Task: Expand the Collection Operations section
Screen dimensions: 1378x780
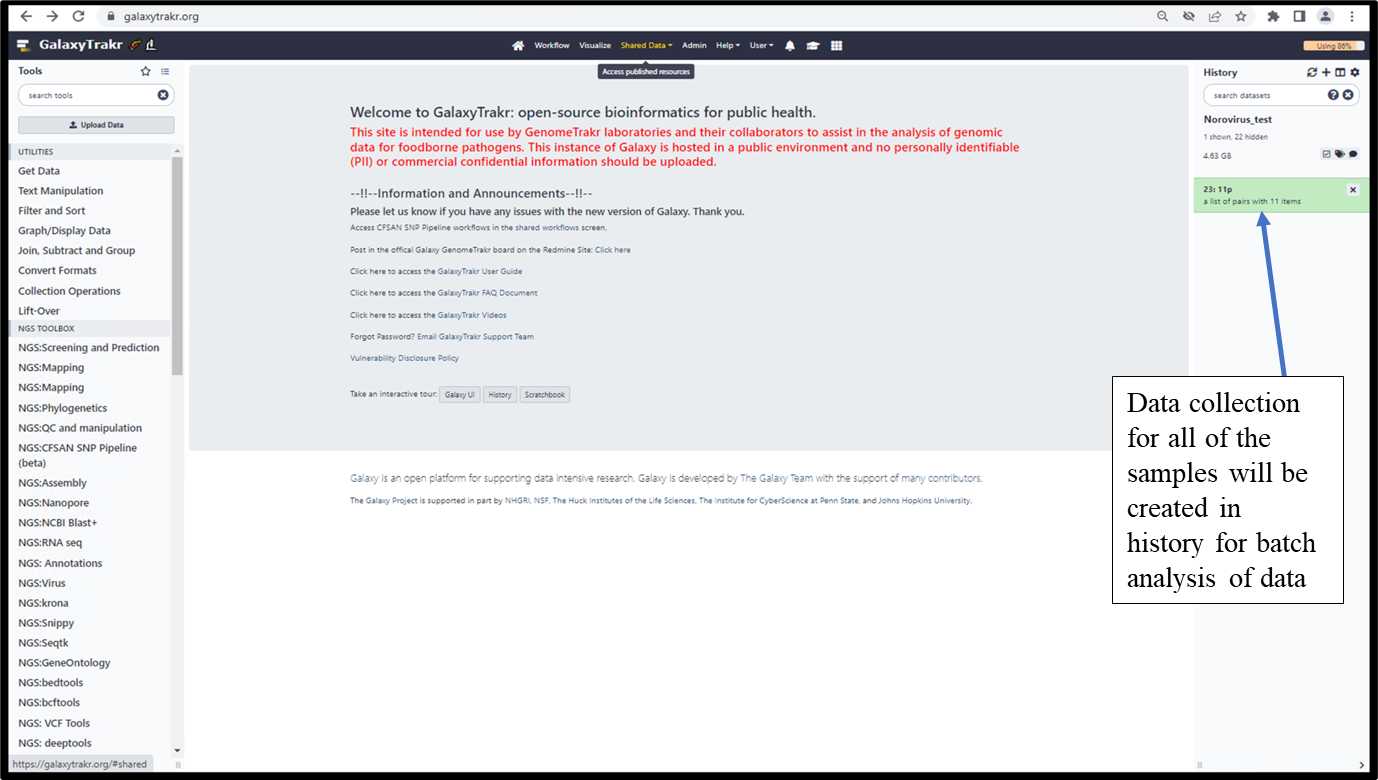Action: [x=69, y=291]
